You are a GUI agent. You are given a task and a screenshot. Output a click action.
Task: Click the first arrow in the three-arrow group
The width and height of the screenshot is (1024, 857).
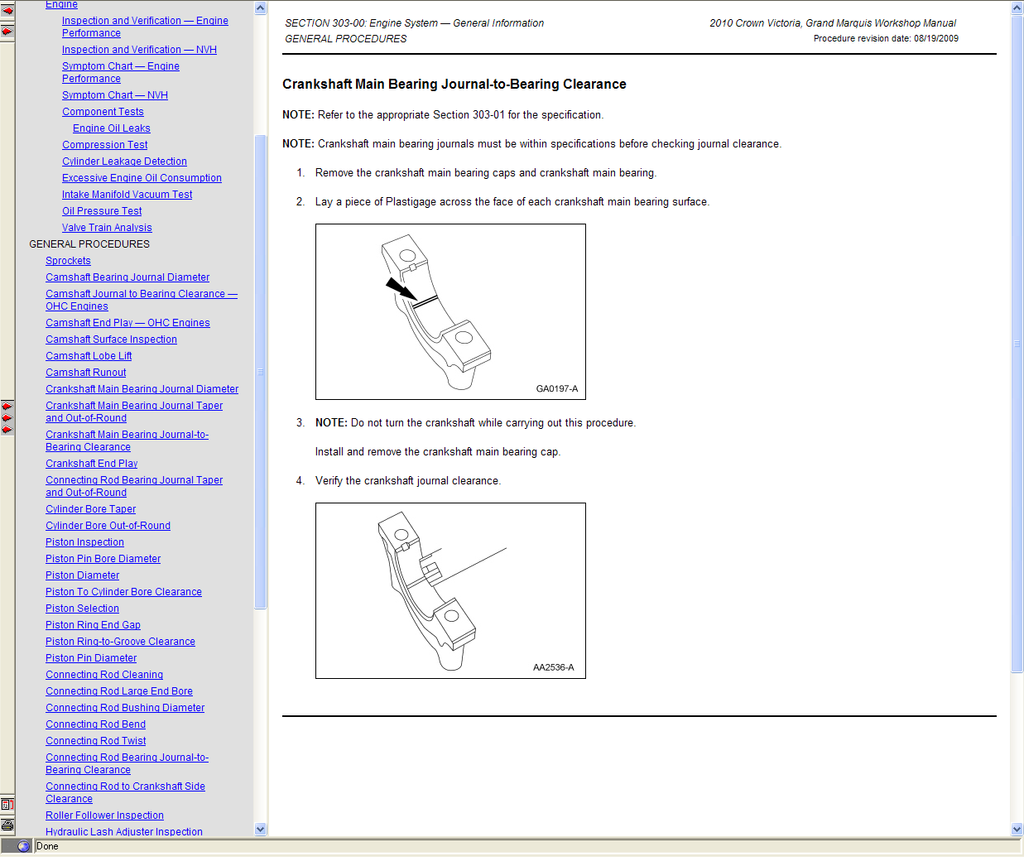(7, 406)
